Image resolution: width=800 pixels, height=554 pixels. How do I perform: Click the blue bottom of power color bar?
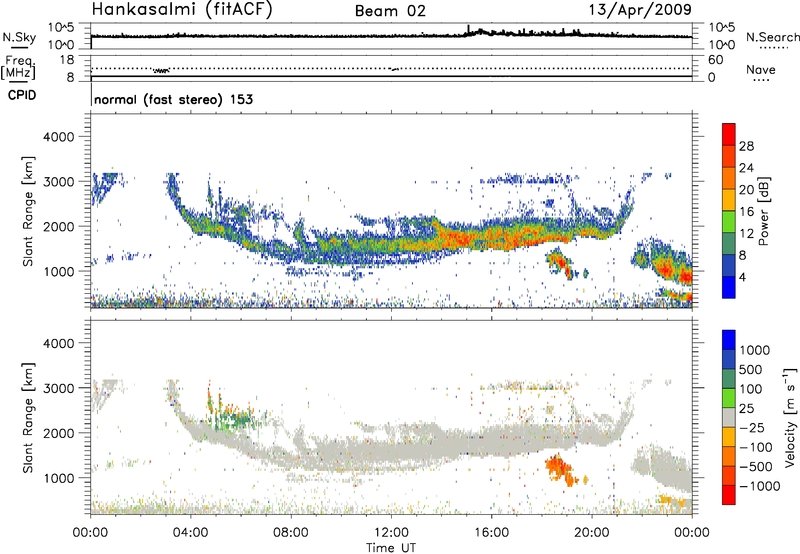[729, 287]
